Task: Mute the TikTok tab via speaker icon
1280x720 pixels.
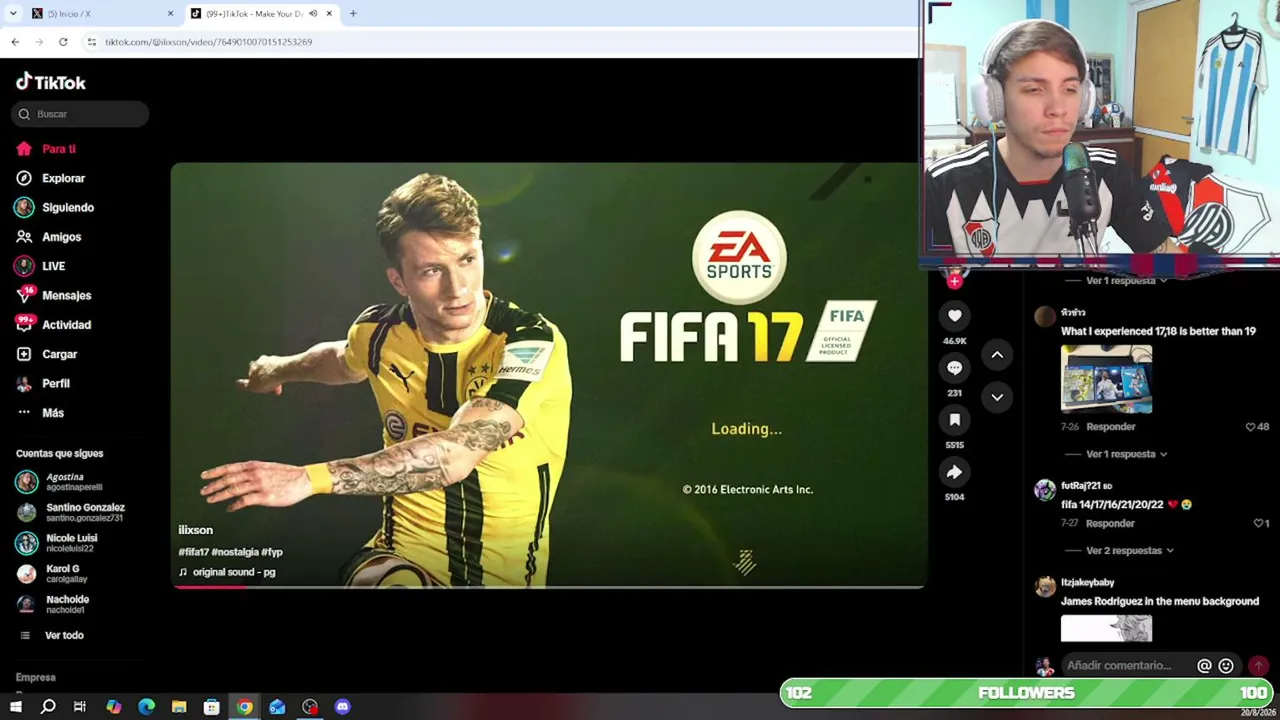Action: [313, 14]
